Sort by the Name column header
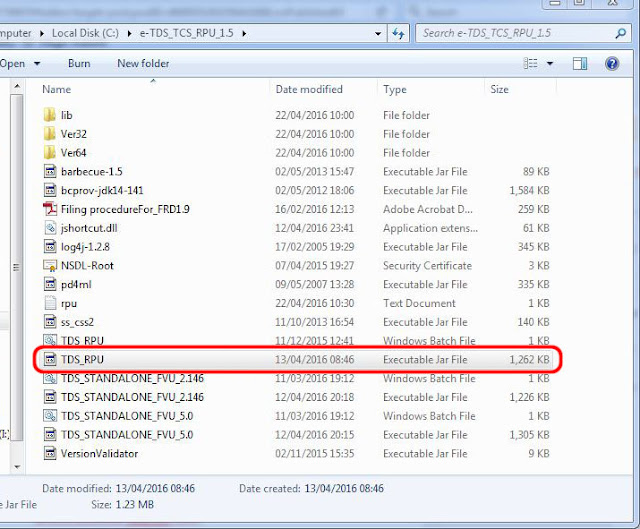This screenshot has width=640, height=529. (x=57, y=89)
